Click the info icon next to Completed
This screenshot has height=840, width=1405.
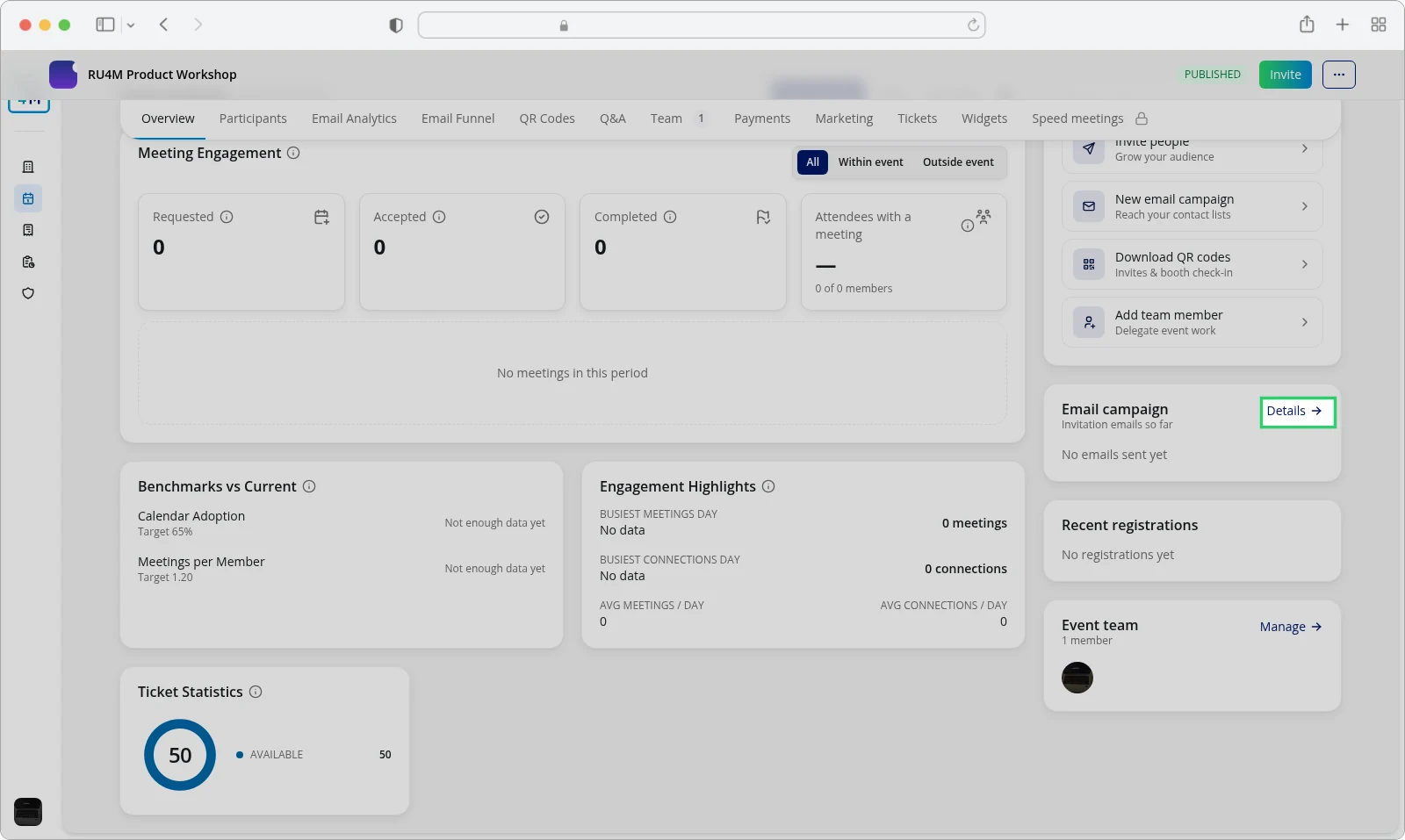point(670,217)
